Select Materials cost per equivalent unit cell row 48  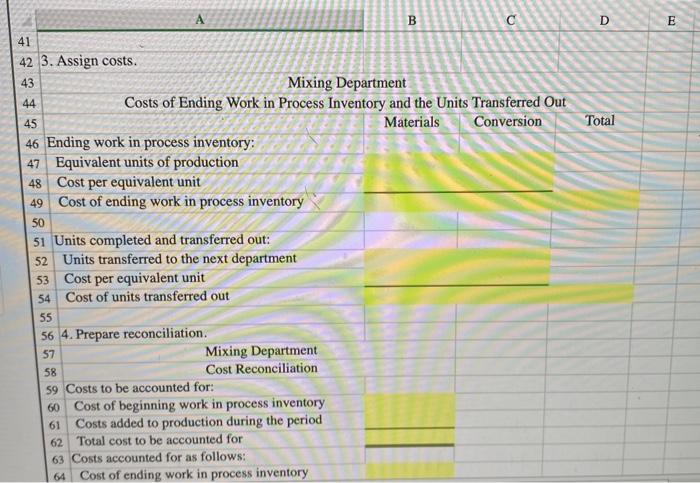point(411,182)
